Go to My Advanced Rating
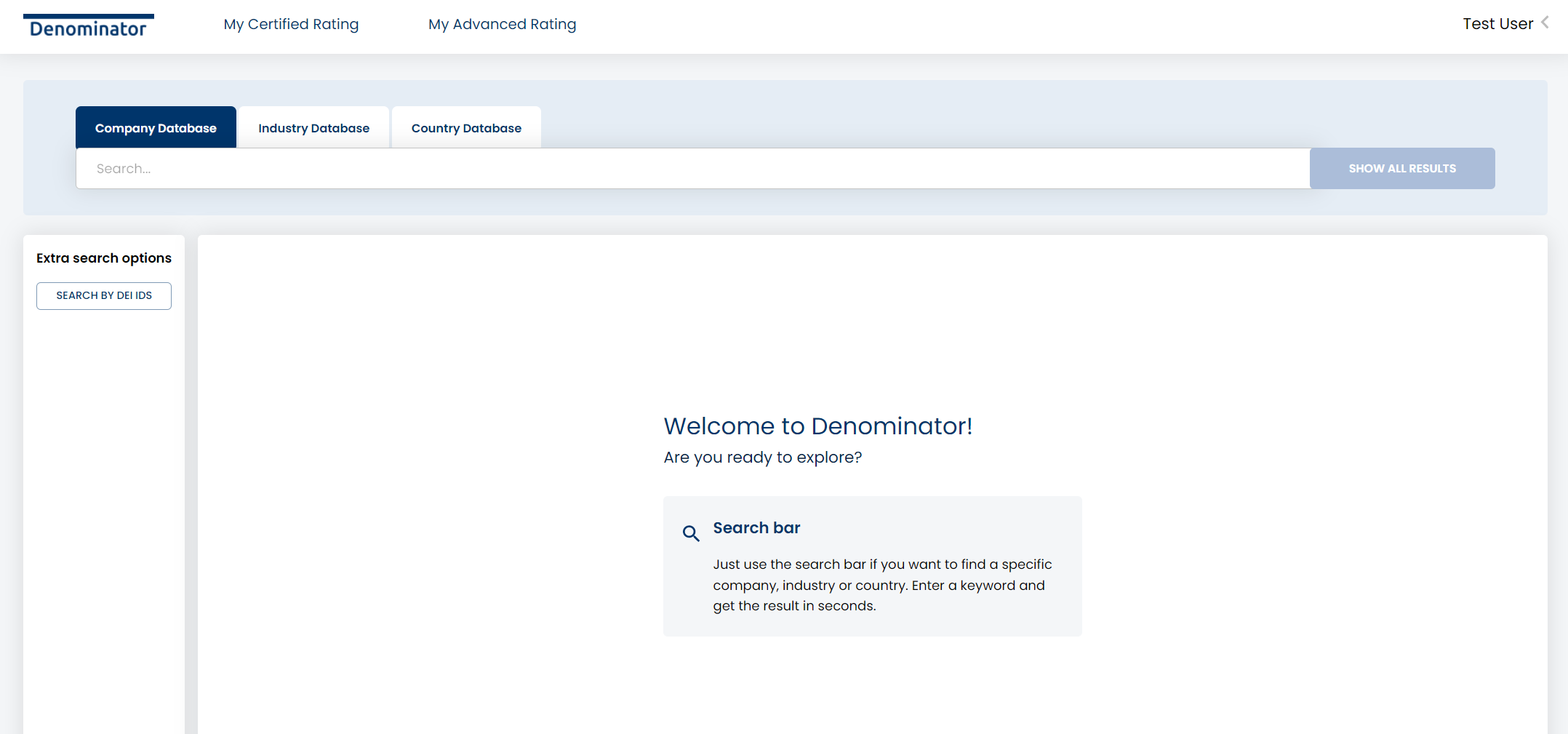Image resolution: width=1568 pixels, height=734 pixels. [502, 24]
